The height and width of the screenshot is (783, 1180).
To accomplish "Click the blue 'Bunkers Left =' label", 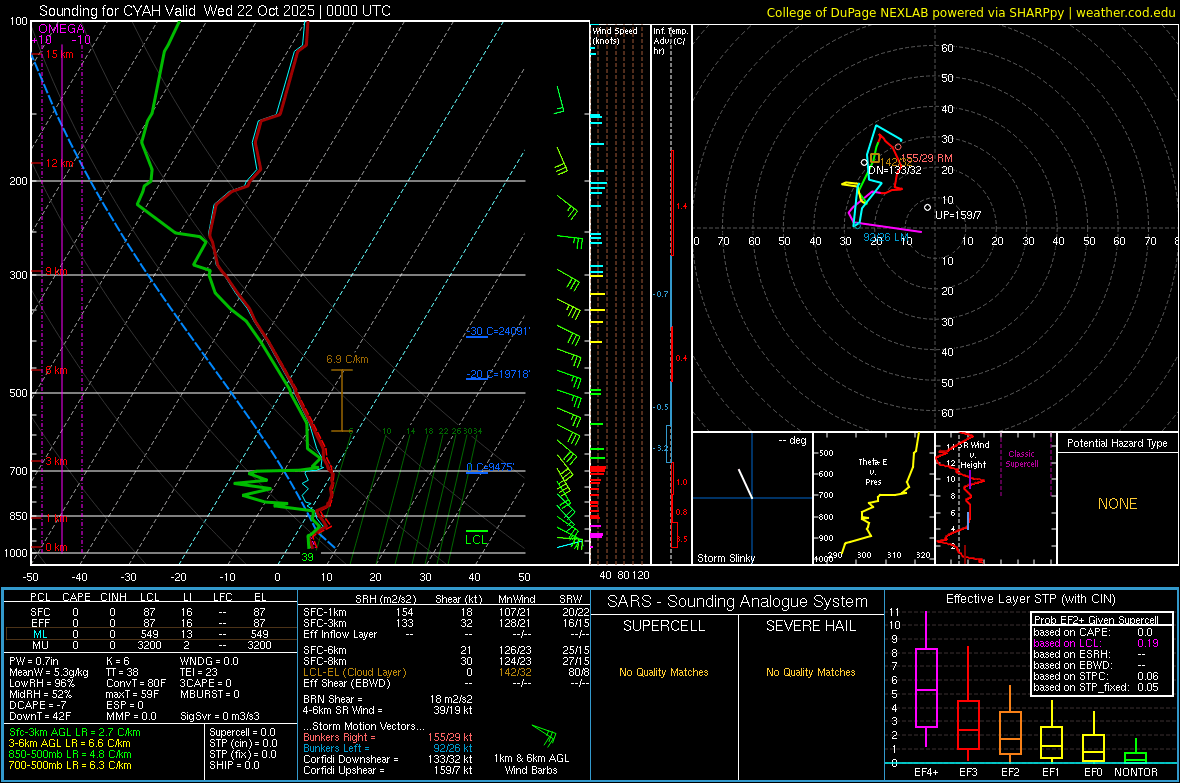I will (336, 748).
